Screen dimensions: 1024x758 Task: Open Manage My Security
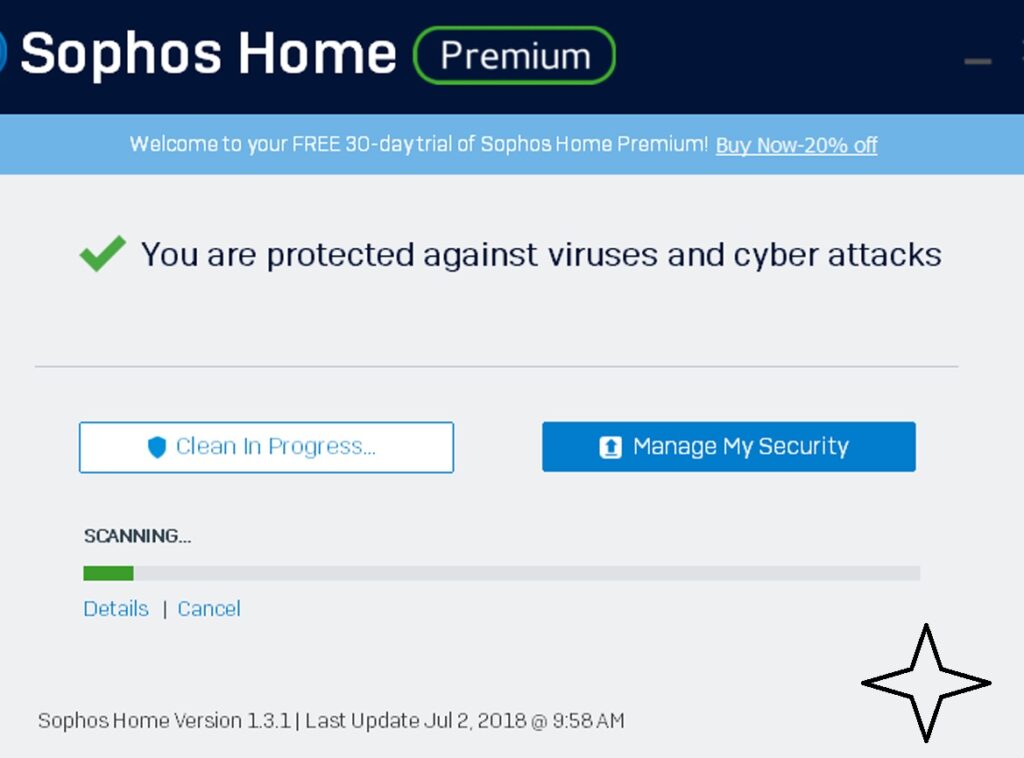pyautogui.click(x=728, y=446)
